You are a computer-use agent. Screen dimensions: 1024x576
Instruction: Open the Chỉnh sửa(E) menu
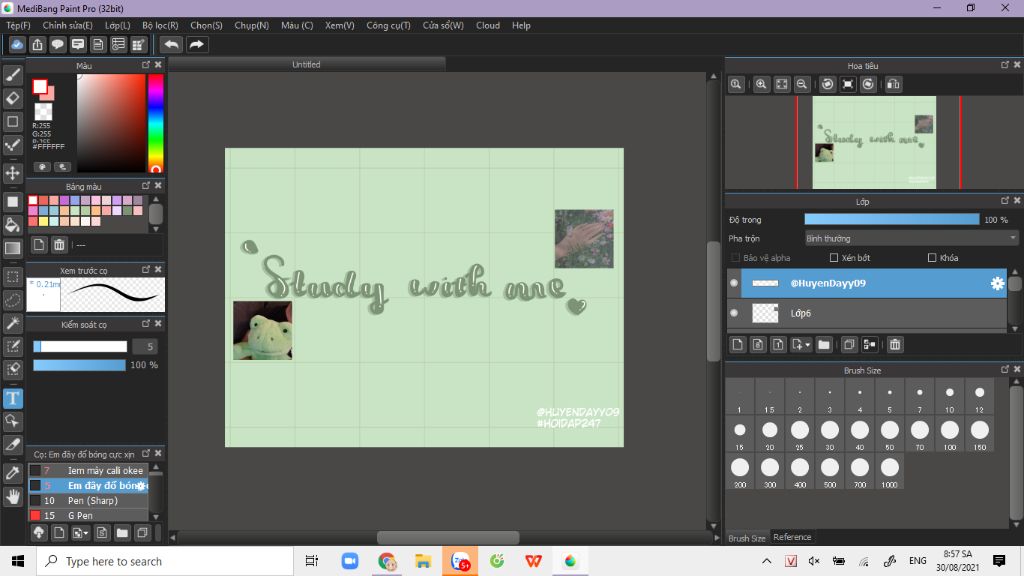[67, 25]
